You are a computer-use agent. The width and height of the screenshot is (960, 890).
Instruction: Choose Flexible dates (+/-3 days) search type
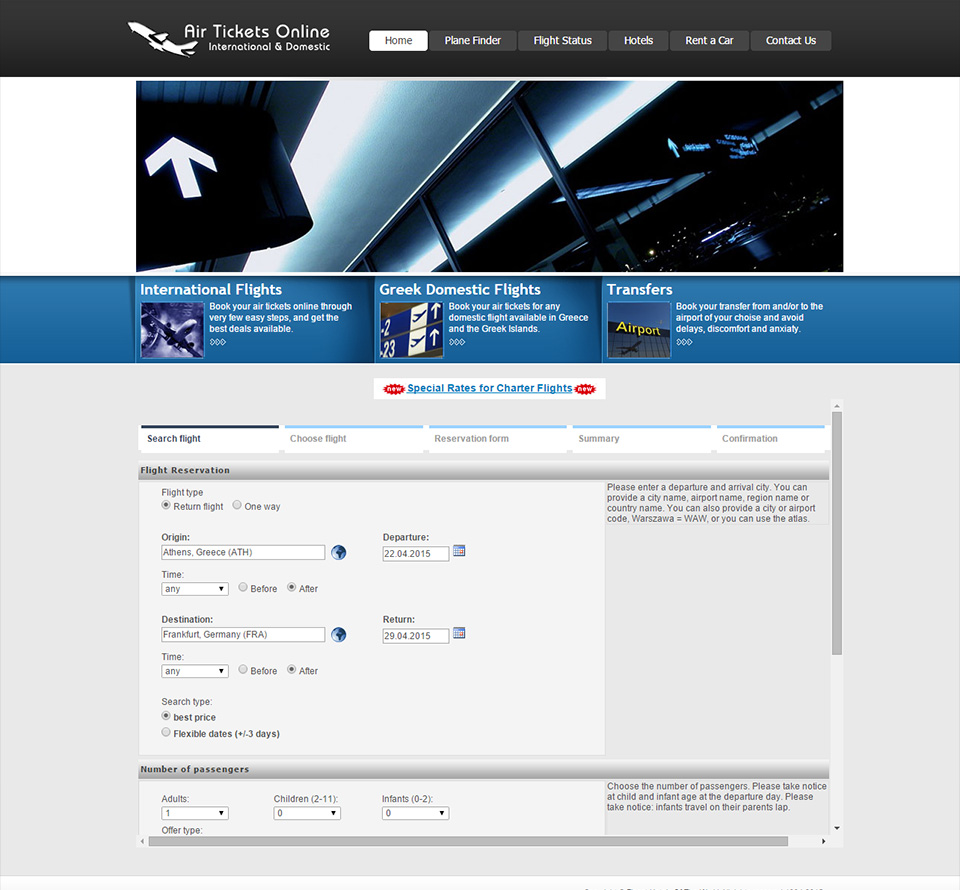click(x=166, y=733)
